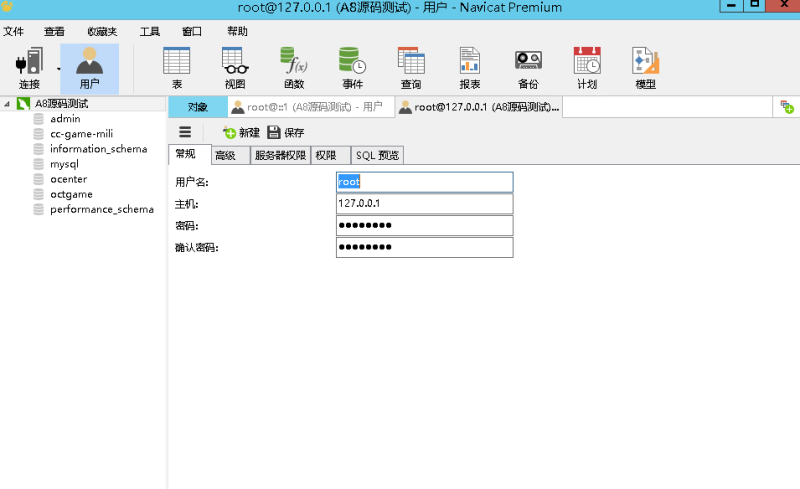Select the octgame database
Viewport: 800px width, 489px height.
pyautogui.click(x=71, y=194)
